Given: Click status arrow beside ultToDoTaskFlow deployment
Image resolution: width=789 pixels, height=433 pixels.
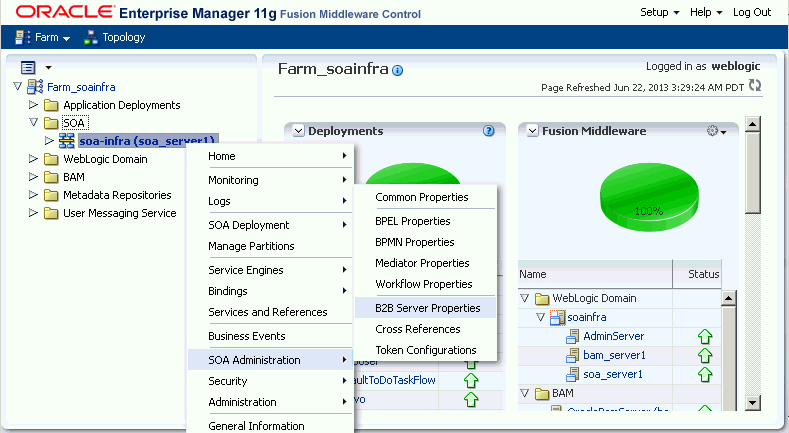Looking at the screenshot, I should 471,381.
